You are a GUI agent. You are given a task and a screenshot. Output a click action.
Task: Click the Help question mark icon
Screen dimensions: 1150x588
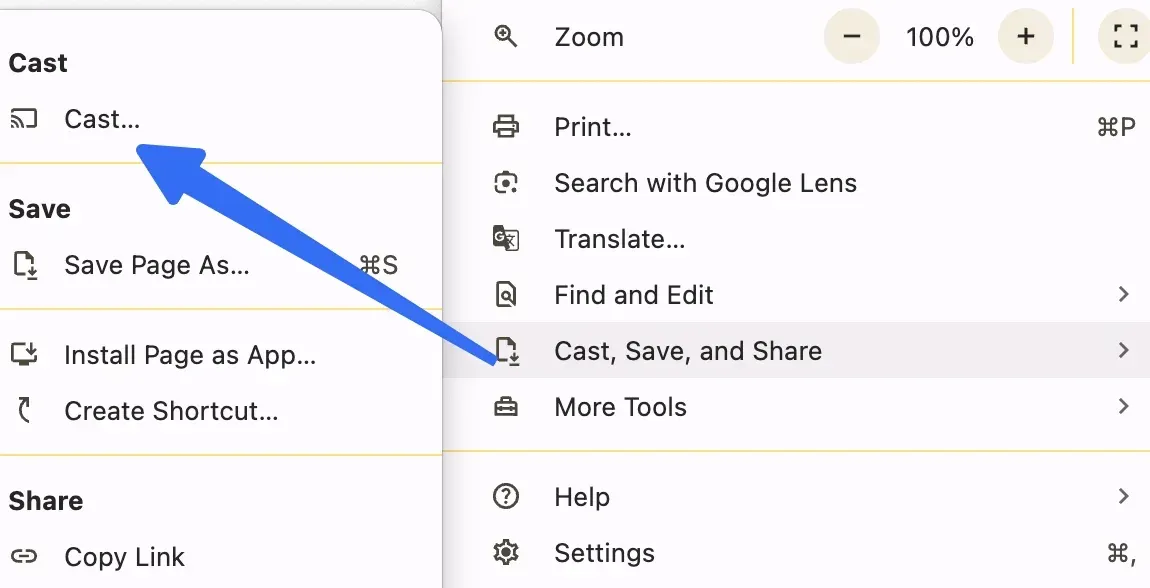[506, 497]
